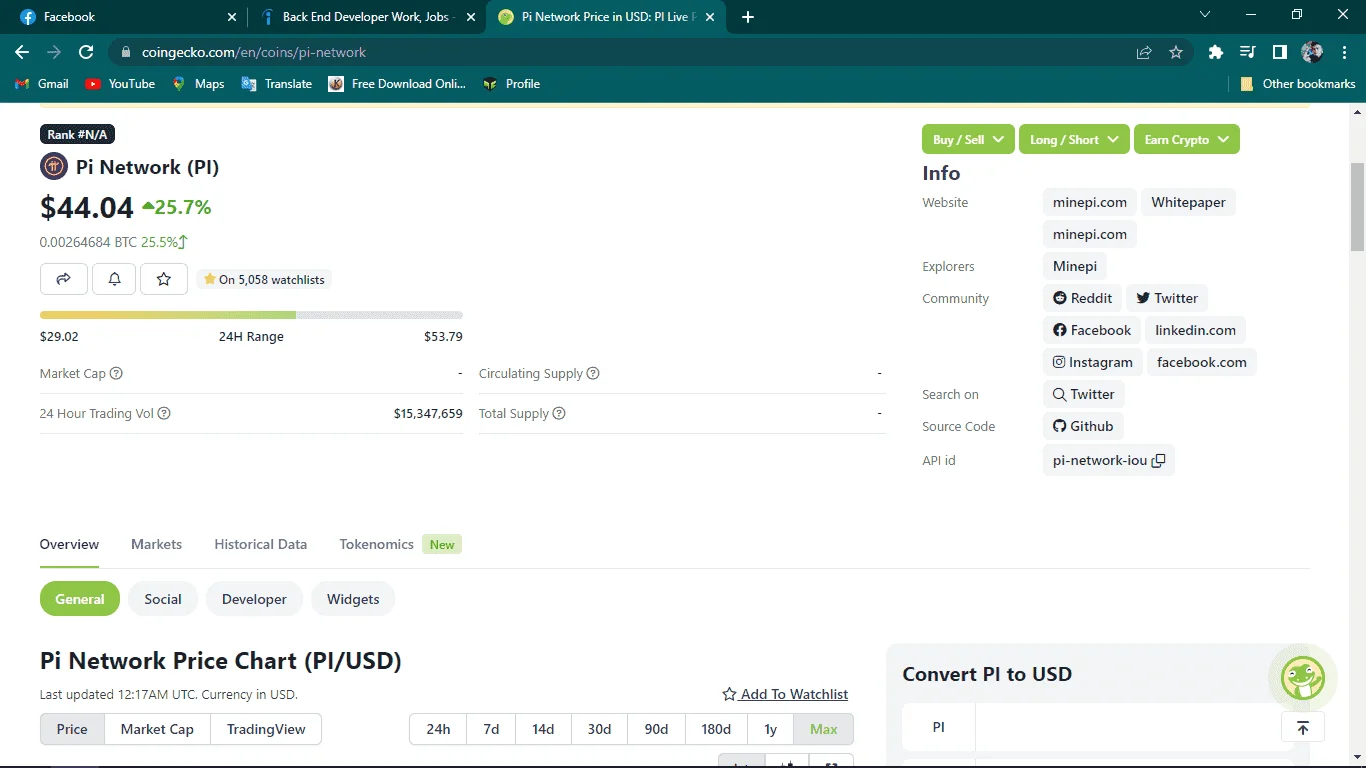This screenshot has width=1366, height=768.
Task: Select the Price chart view
Action: point(72,729)
